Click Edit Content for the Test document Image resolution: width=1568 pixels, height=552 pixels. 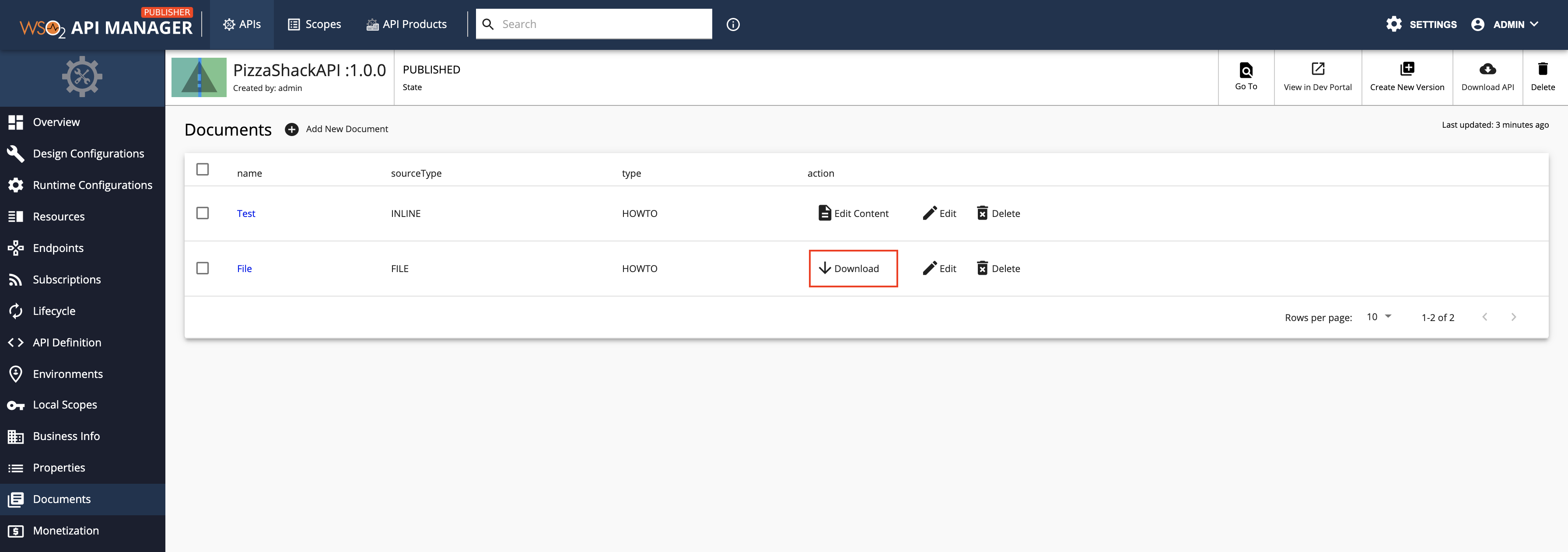point(853,213)
